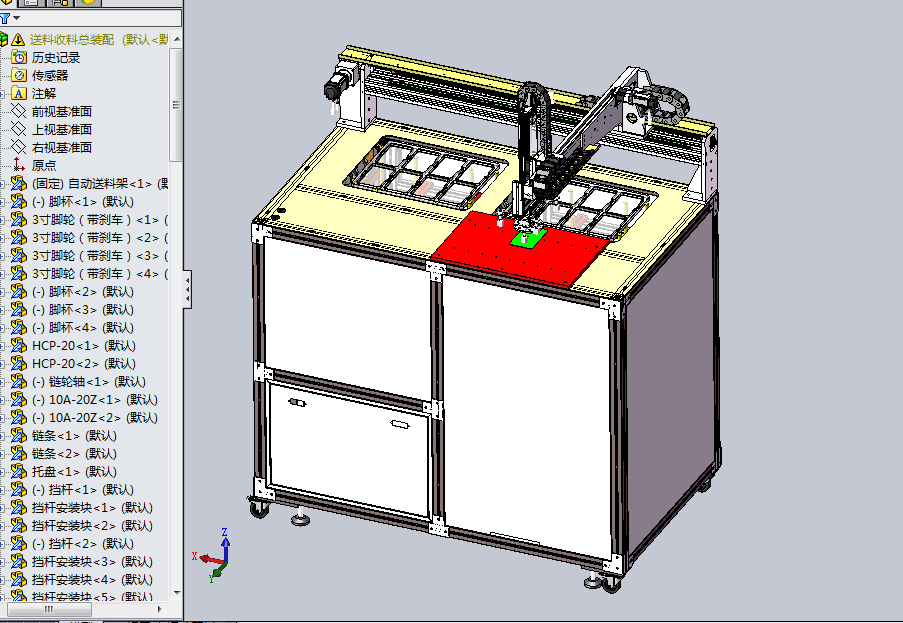Click the 托盘<1> component icon
The height and width of the screenshot is (623, 903).
tap(19, 471)
